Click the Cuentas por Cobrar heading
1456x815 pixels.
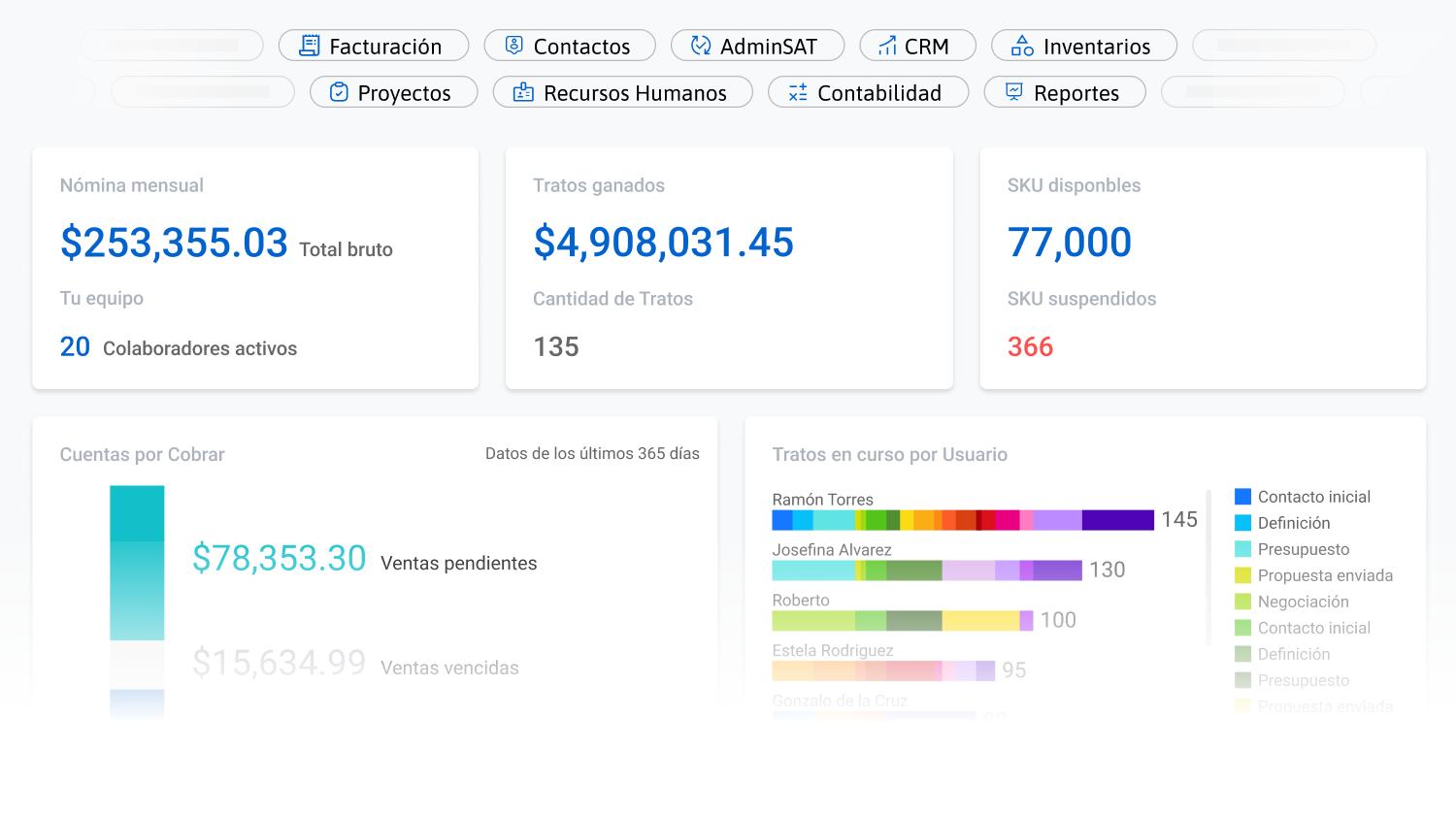(143, 454)
